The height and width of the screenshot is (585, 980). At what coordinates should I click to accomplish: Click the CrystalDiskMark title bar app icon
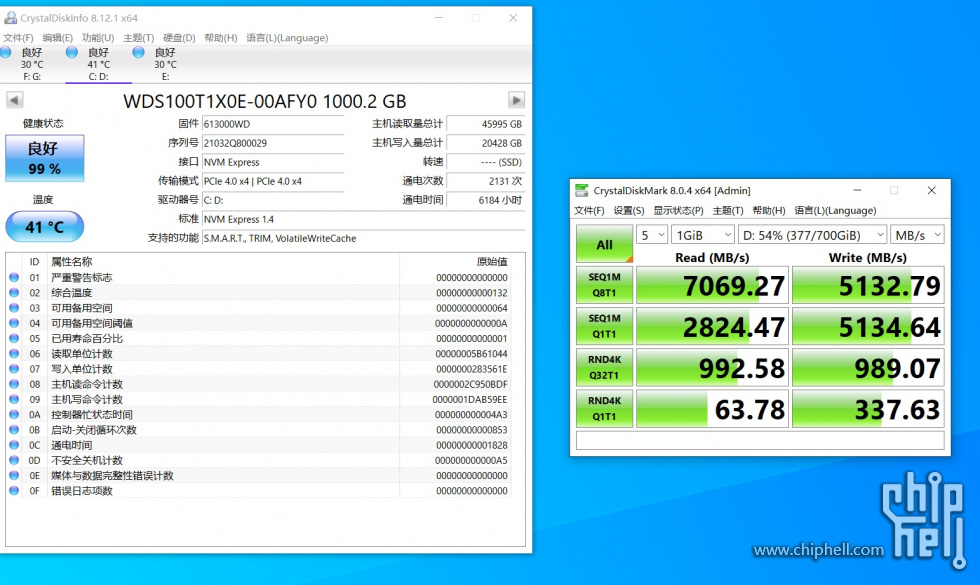(582, 190)
